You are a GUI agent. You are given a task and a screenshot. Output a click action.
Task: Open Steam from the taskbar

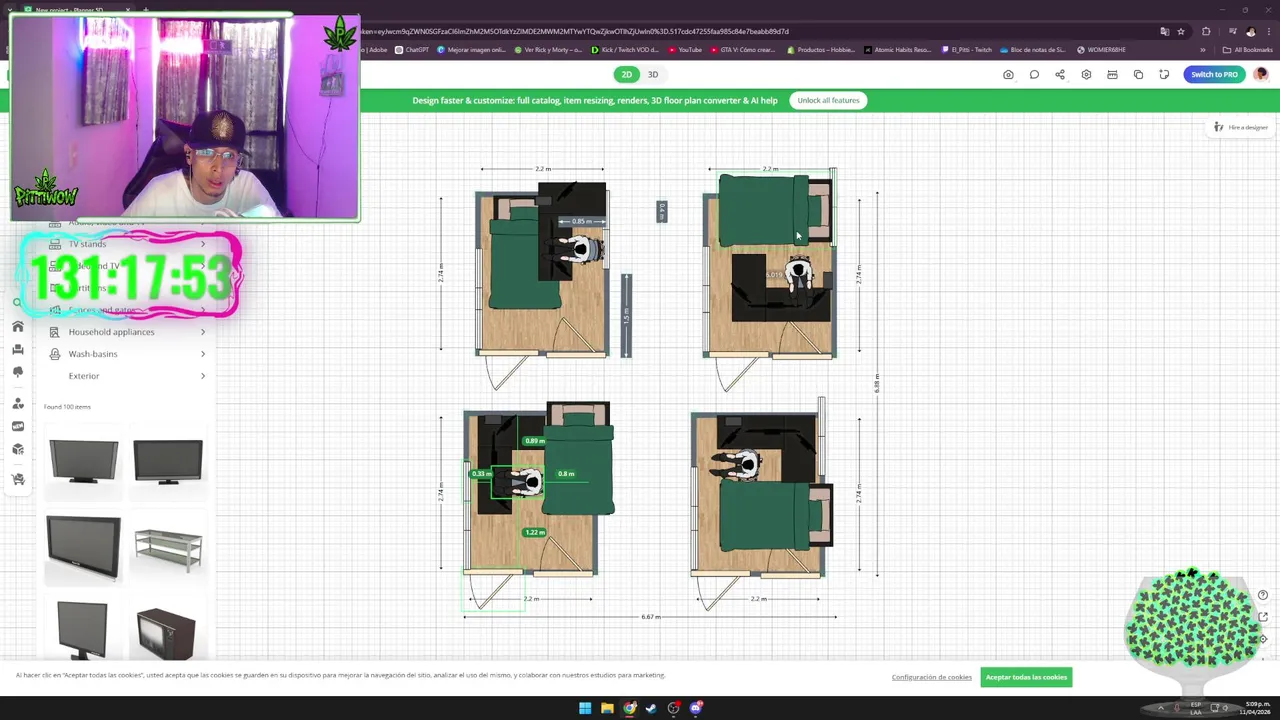click(652, 708)
